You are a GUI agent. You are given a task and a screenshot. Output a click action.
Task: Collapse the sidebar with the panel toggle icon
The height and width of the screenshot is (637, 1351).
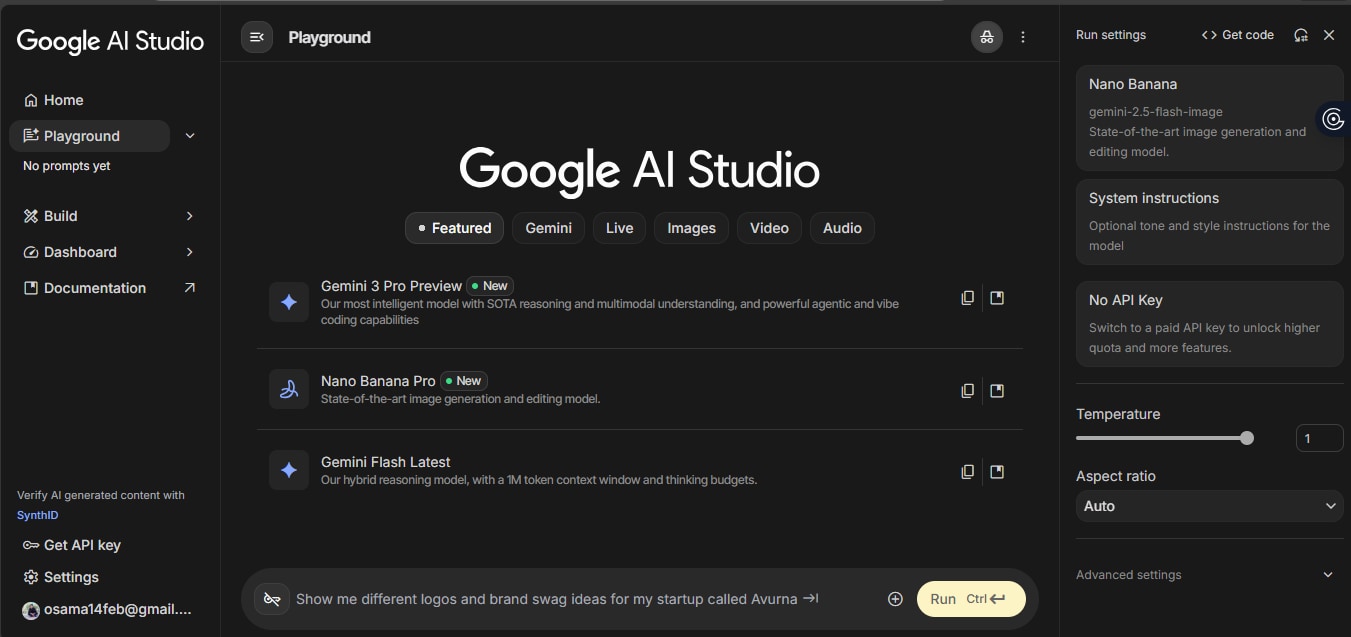click(x=257, y=37)
